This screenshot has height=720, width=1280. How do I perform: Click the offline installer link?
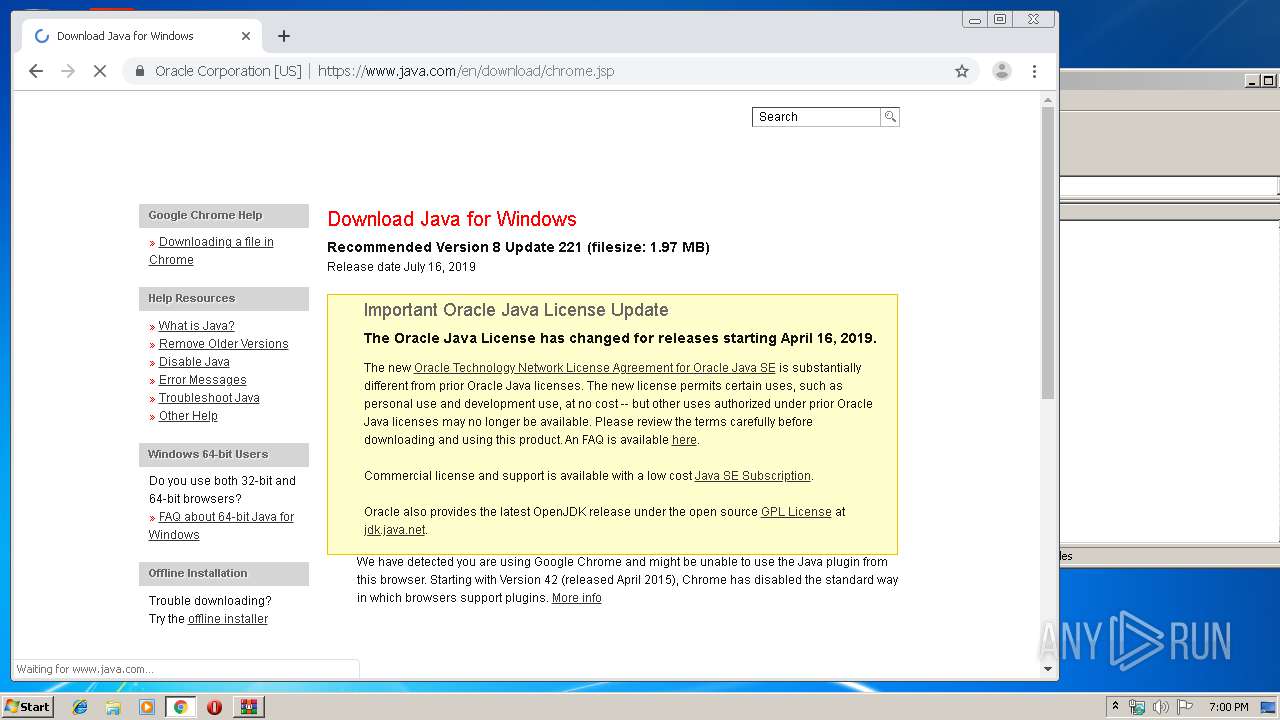(228, 619)
